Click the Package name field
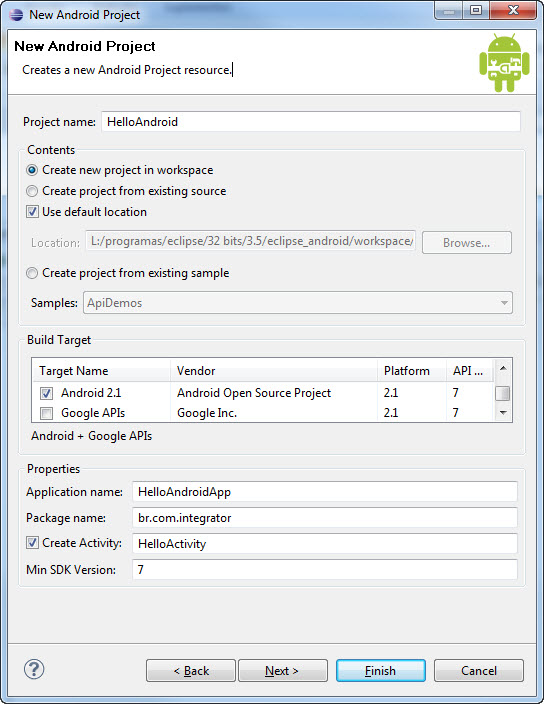 coord(325,518)
